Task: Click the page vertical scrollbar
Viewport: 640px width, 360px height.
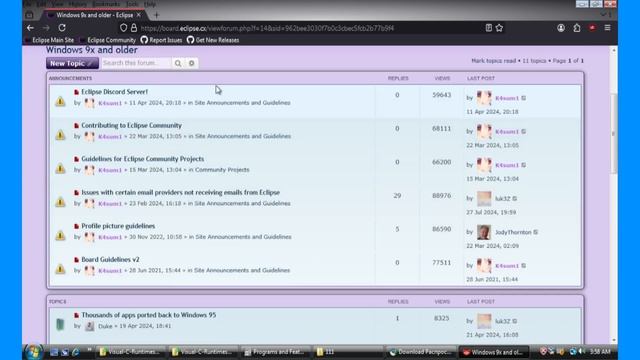Action: coord(613,134)
